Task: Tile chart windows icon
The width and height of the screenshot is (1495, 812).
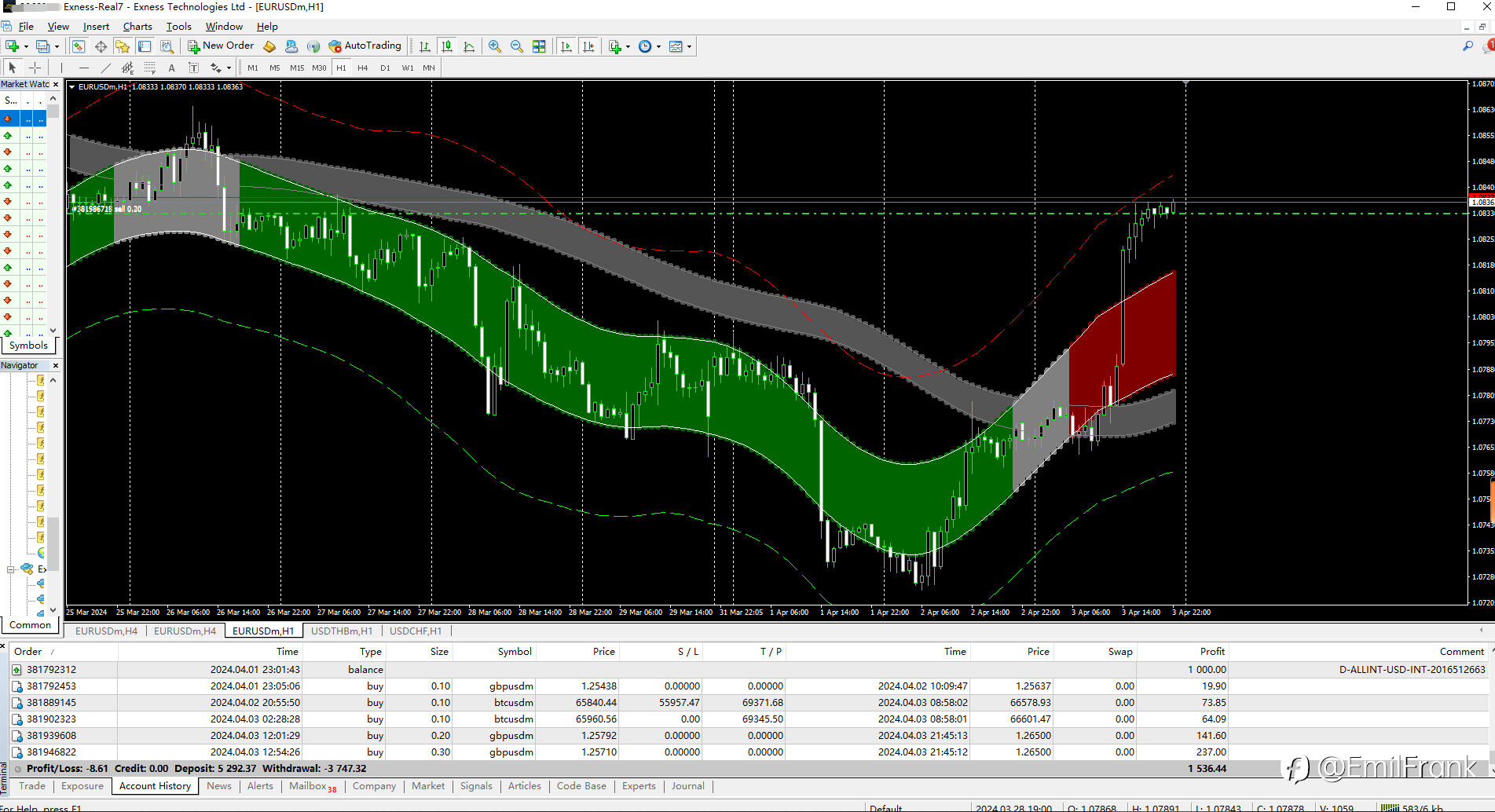Action: pyautogui.click(x=539, y=46)
